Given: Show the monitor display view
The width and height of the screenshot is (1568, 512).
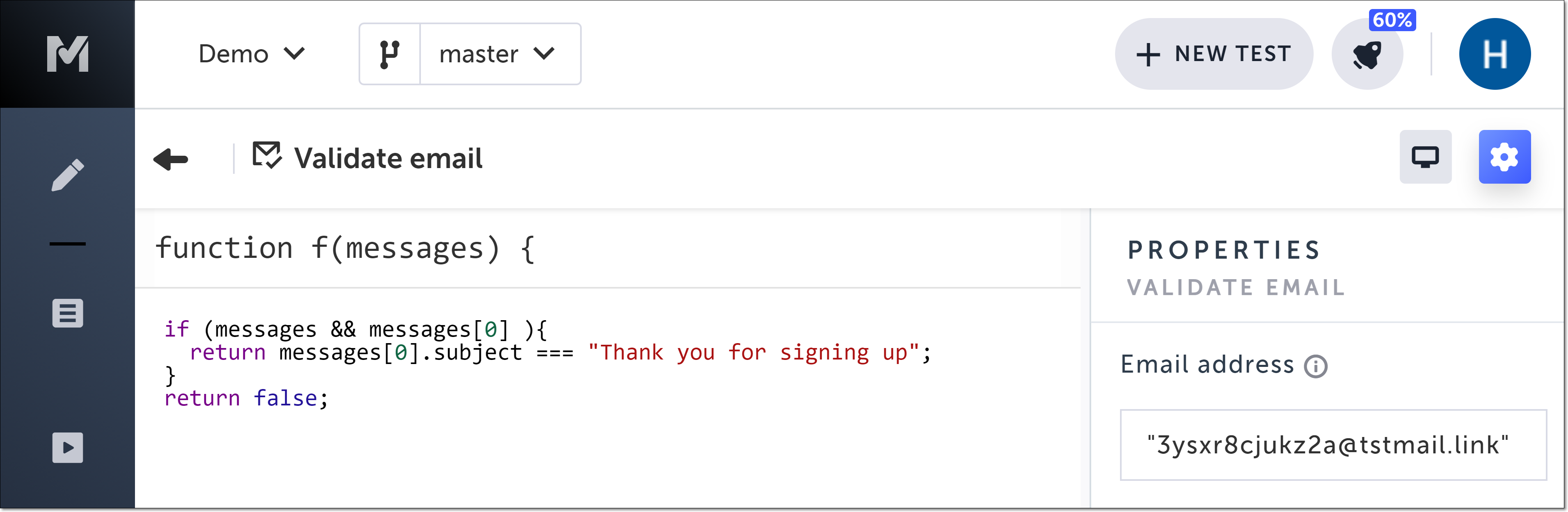Looking at the screenshot, I should [x=1425, y=157].
